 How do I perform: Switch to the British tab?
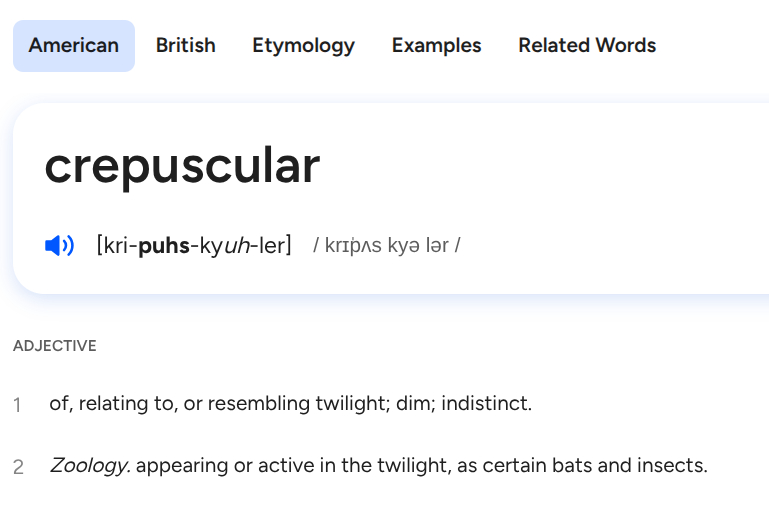[x=186, y=46]
